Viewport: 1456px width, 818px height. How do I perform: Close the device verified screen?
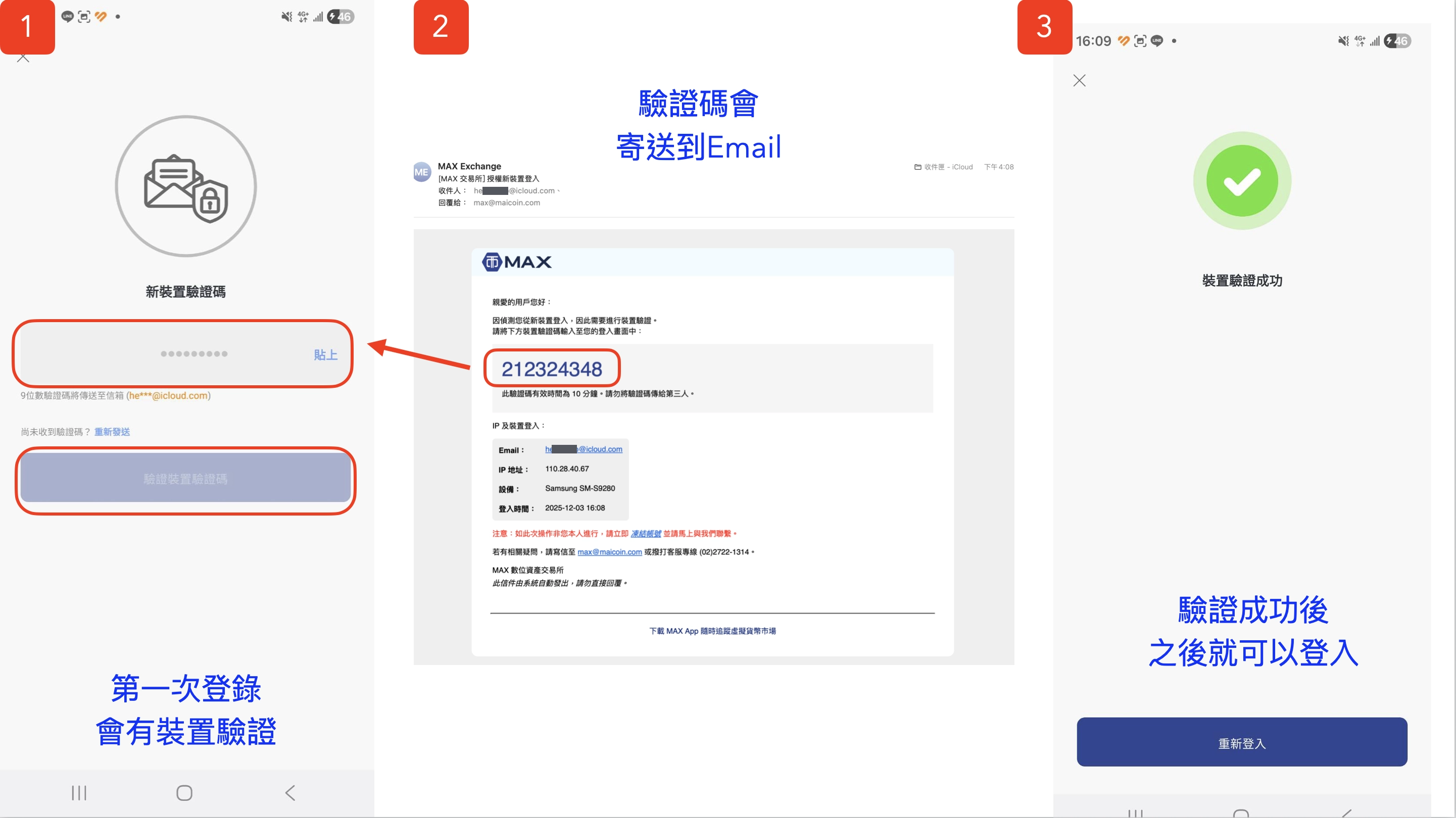click(x=1079, y=81)
